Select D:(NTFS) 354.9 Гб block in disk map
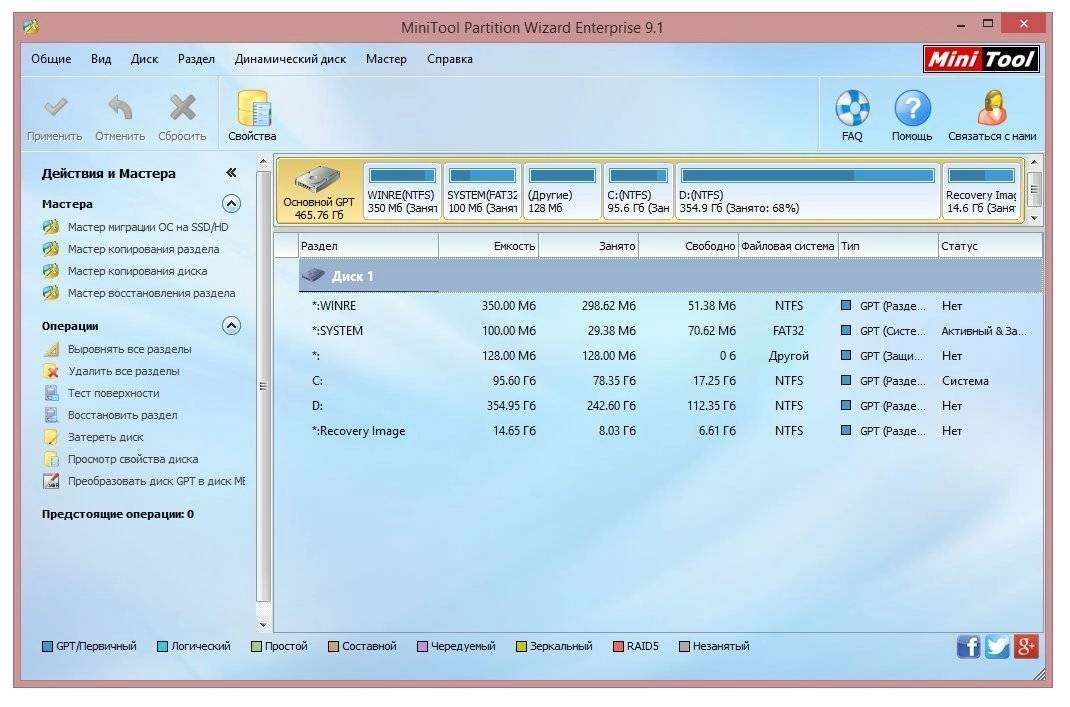The height and width of the screenshot is (707, 1070). pos(807,191)
